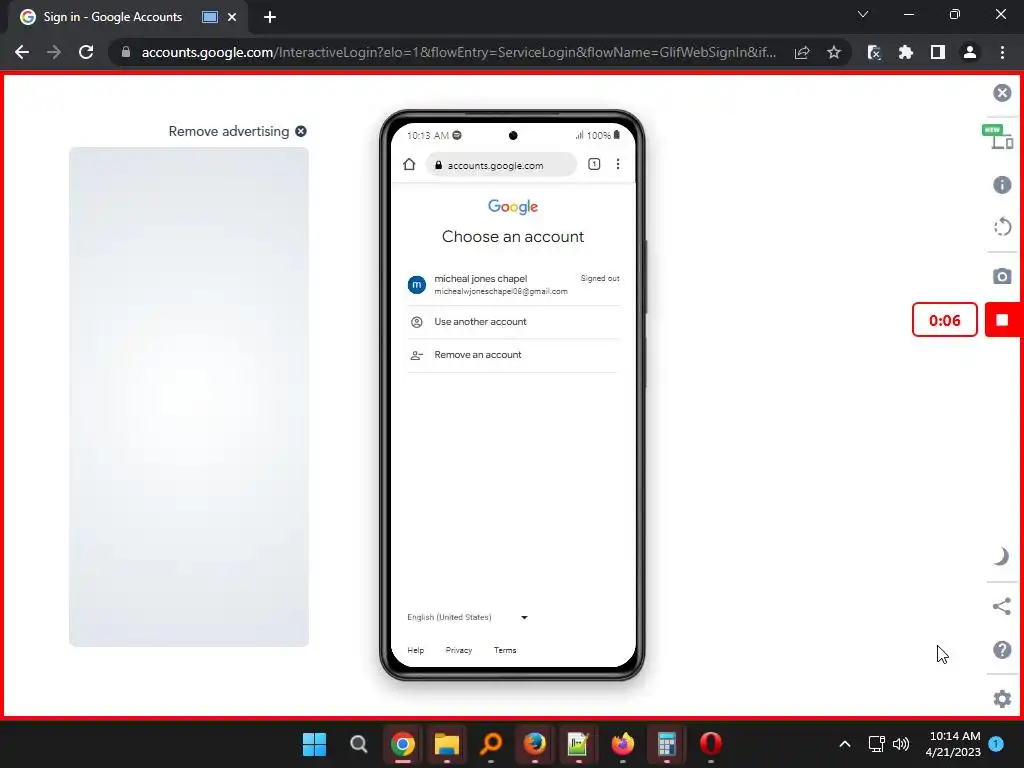Viewport: 1024px width, 768px height.
Task: Reload the page in Chrome
Action: pyautogui.click(x=86, y=52)
